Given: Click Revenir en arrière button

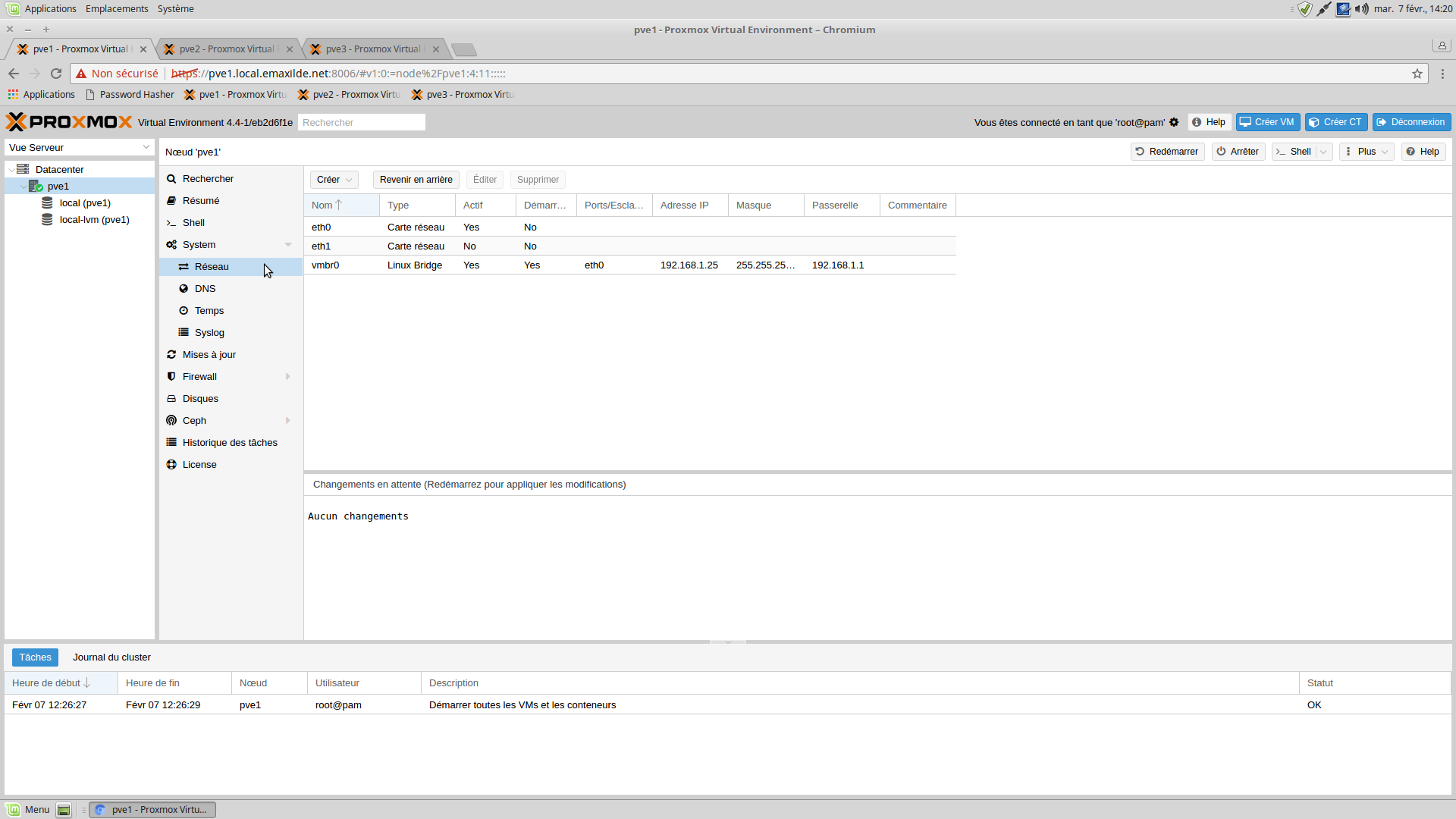Looking at the screenshot, I should [x=416, y=180].
